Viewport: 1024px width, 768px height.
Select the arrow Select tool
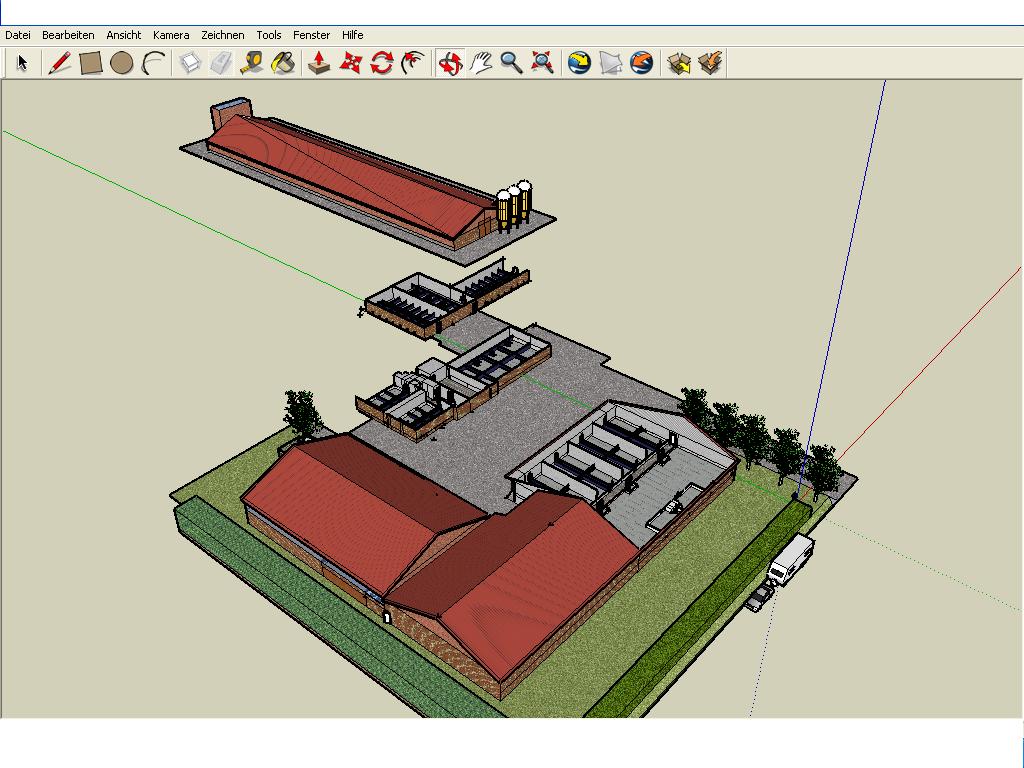click(x=22, y=63)
